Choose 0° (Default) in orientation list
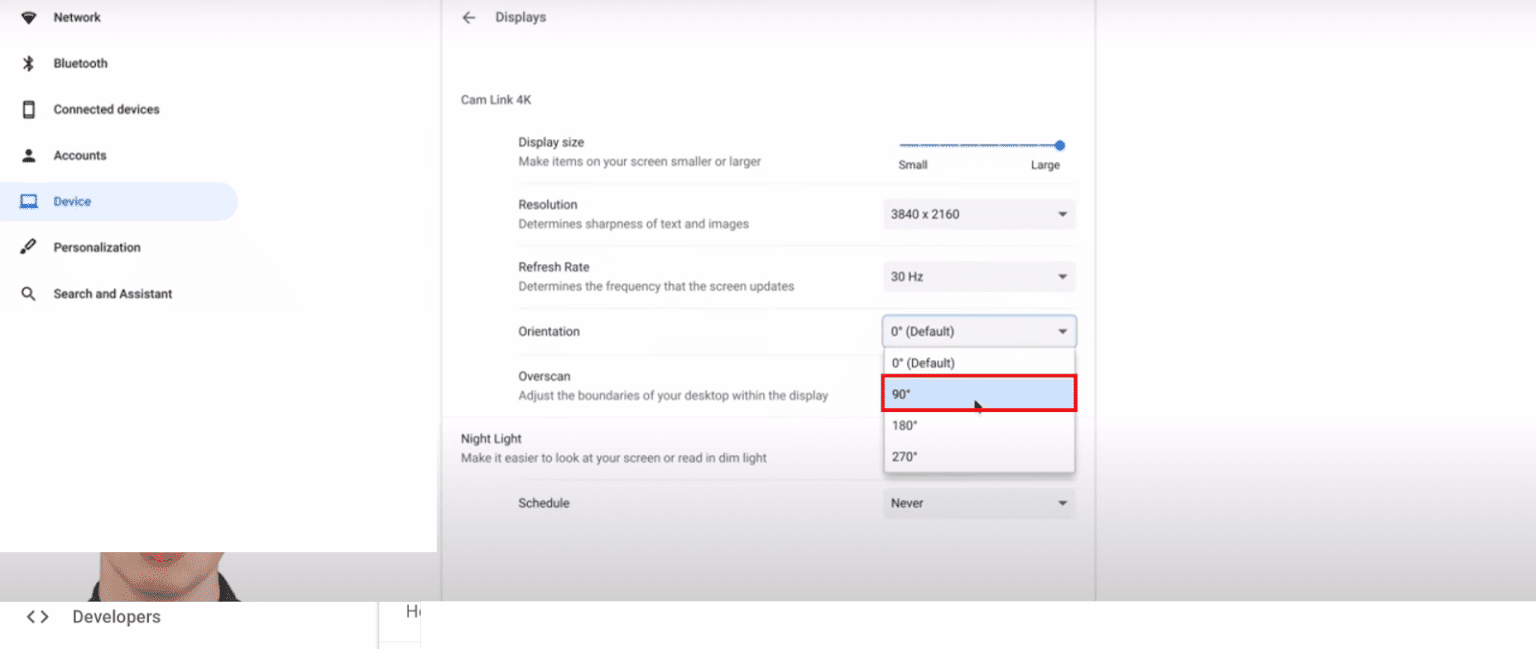 pyautogui.click(x=979, y=363)
